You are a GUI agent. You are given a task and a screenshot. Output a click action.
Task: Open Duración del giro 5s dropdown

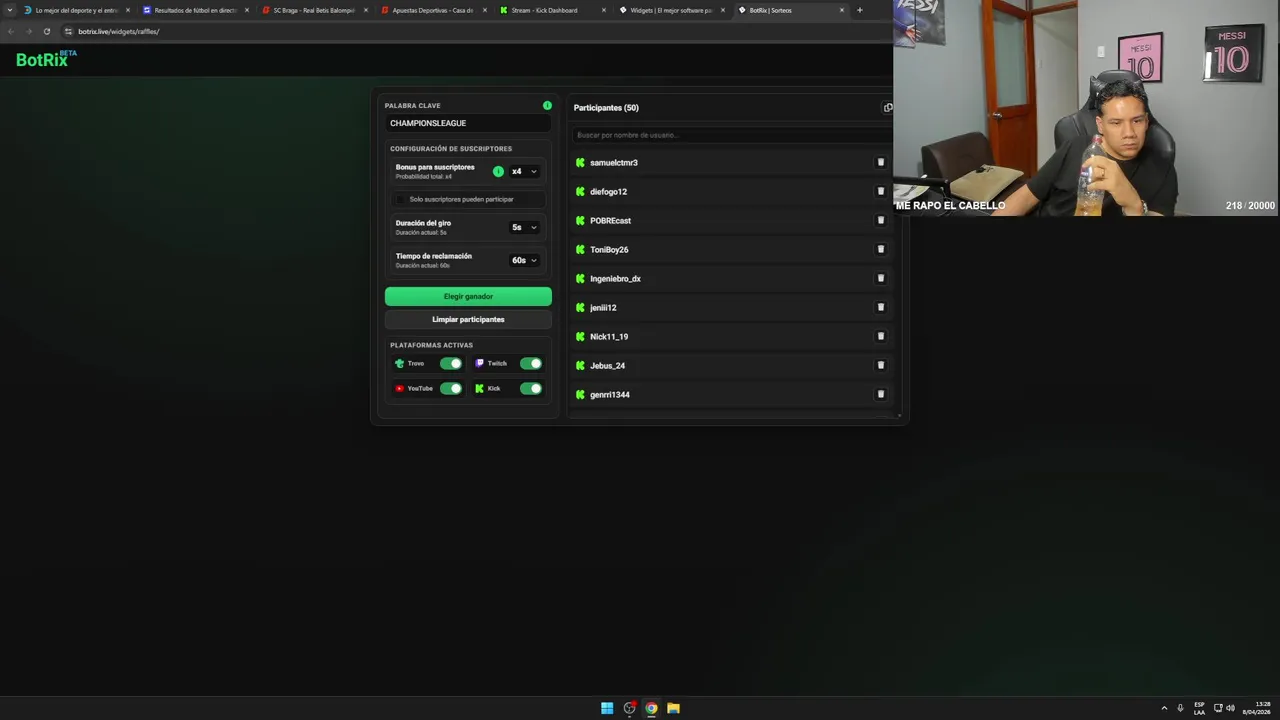pyautogui.click(x=524, y=227)
